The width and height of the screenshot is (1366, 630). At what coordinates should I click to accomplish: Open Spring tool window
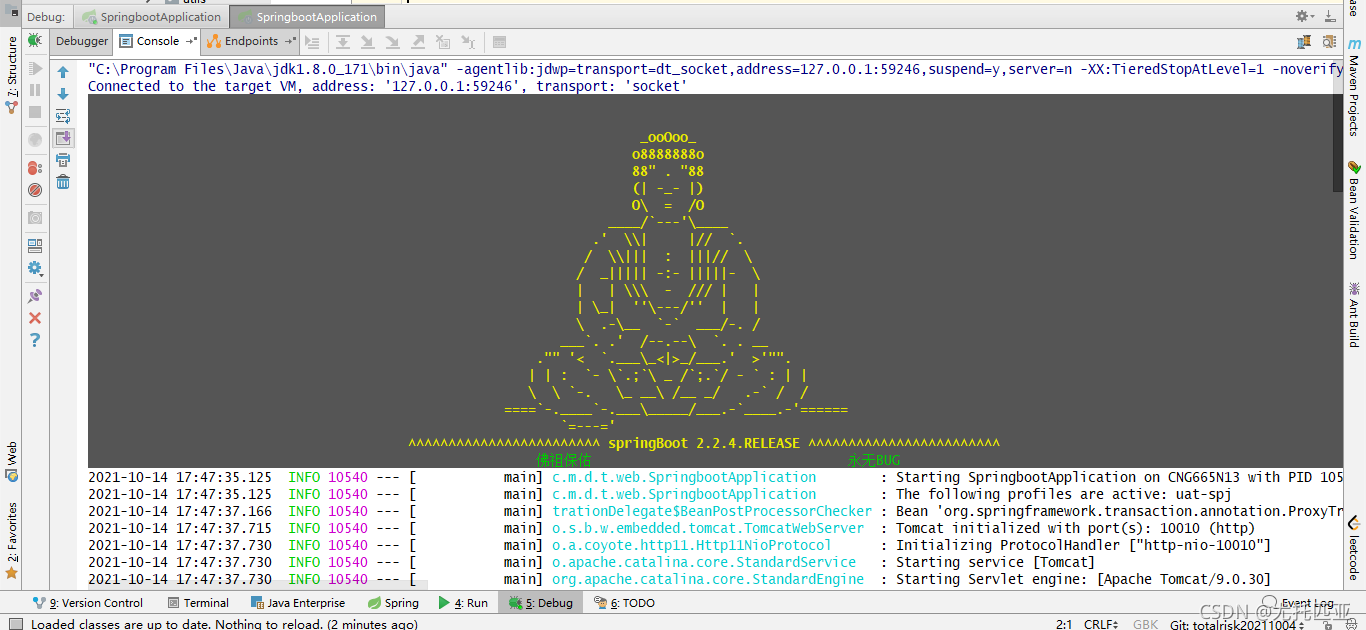pos(393,603)
